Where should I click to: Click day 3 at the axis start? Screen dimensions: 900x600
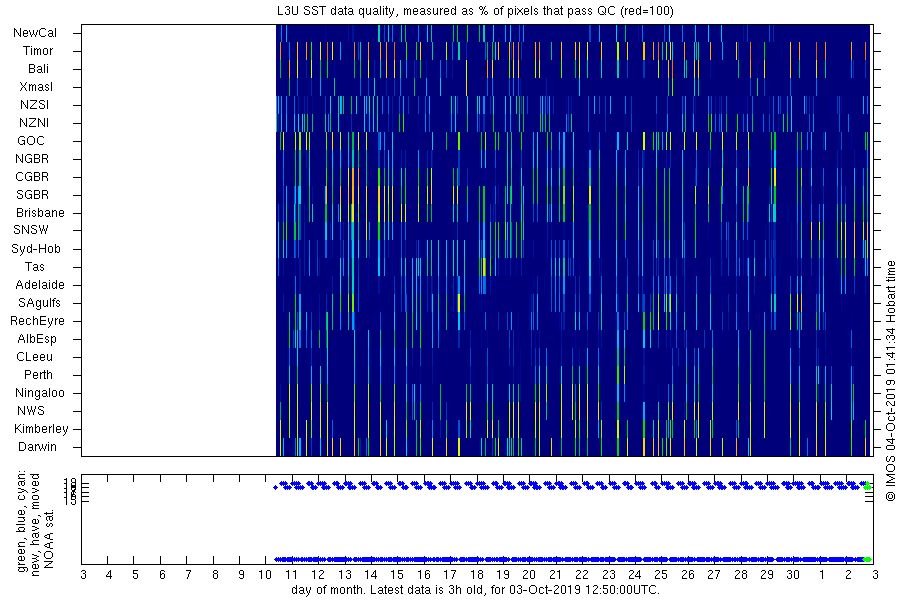pos(84,575)
